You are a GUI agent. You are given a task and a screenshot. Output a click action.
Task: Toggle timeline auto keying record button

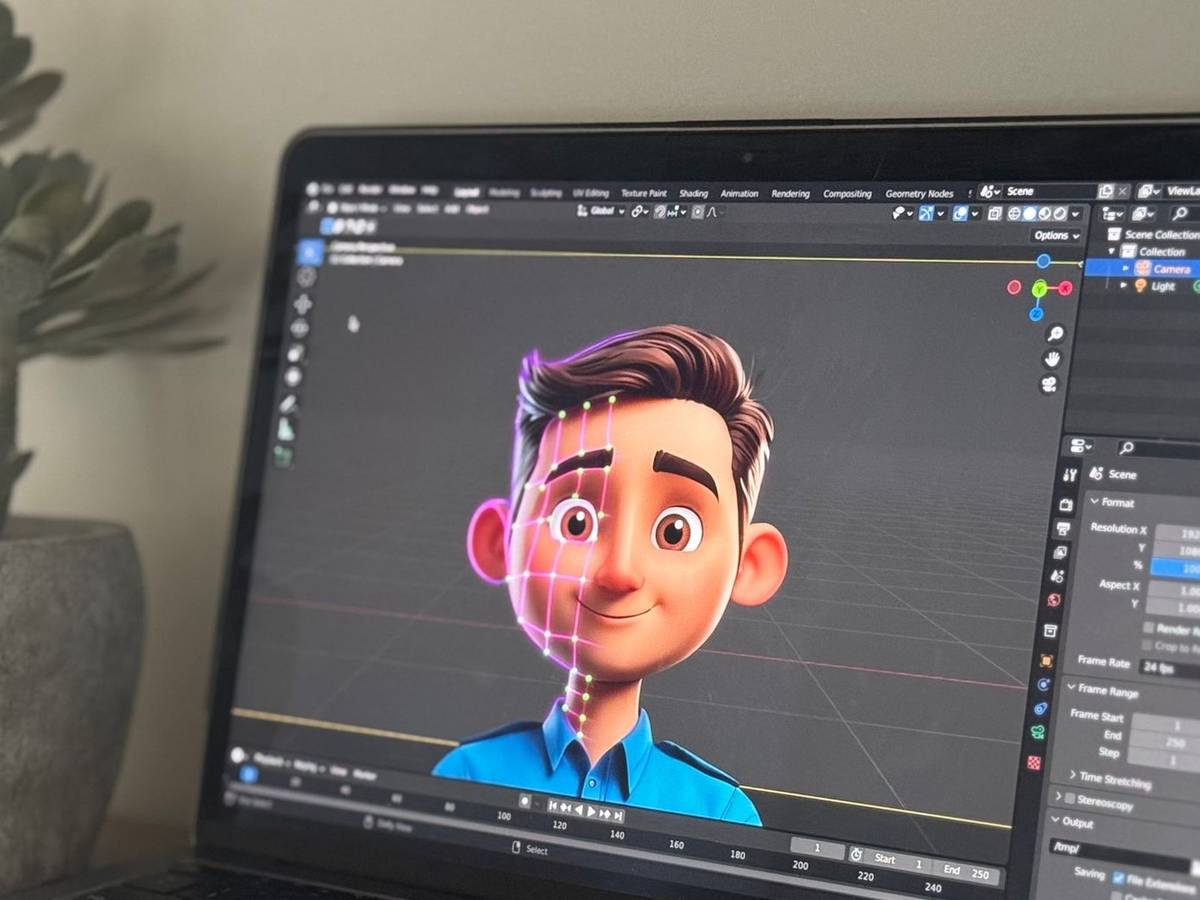(x=525, y=800)
